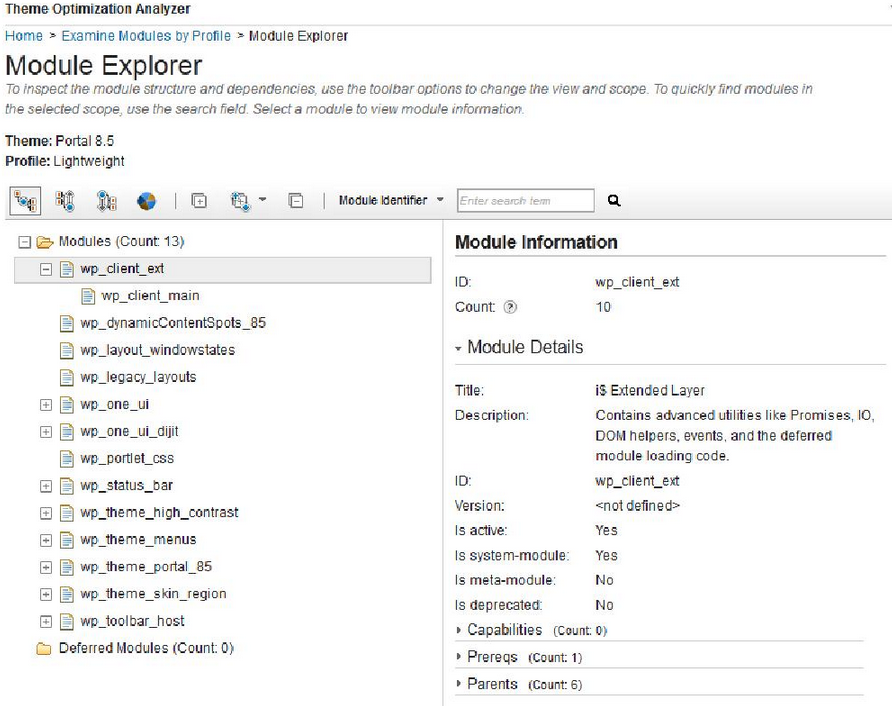892x706 pixels.
Task: Open the Module Identifier dropdown
Action: click(x=391, y=200)
